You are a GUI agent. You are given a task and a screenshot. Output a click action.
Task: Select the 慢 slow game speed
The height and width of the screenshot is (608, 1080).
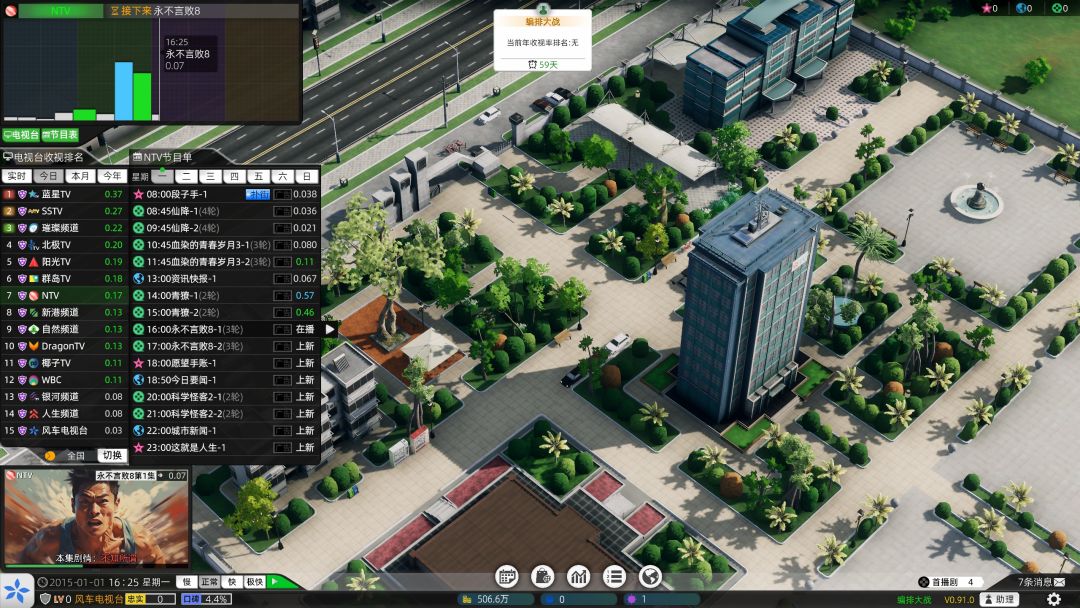(186, 582)
